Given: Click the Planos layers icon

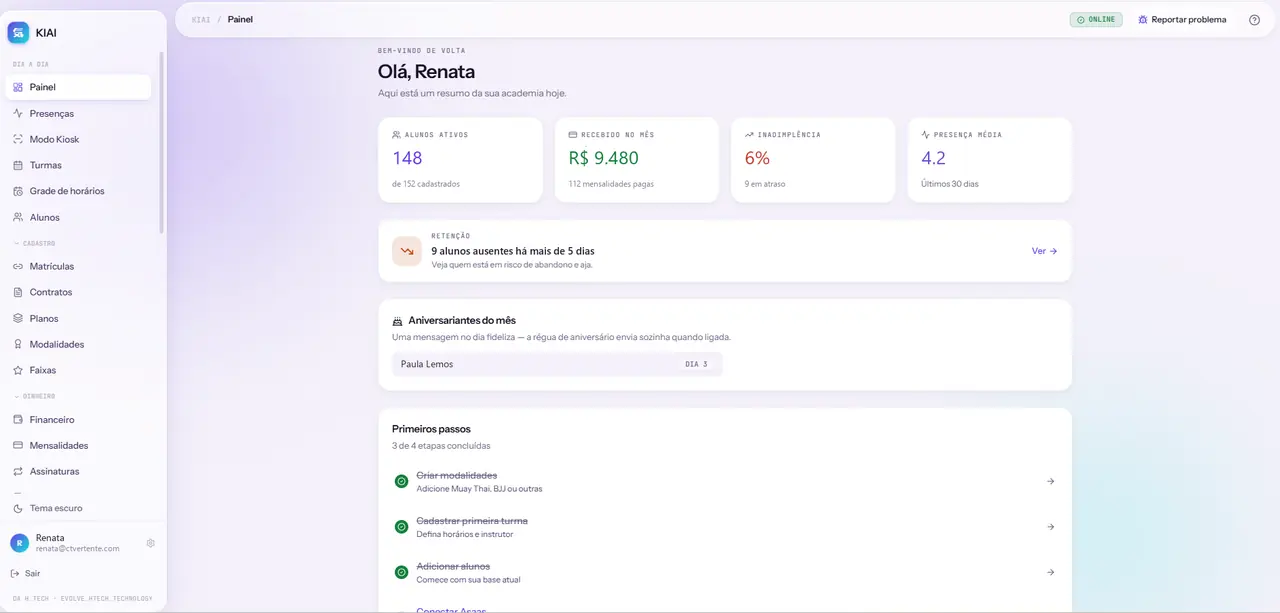Looking at the screenshot, I should point(18,318).
